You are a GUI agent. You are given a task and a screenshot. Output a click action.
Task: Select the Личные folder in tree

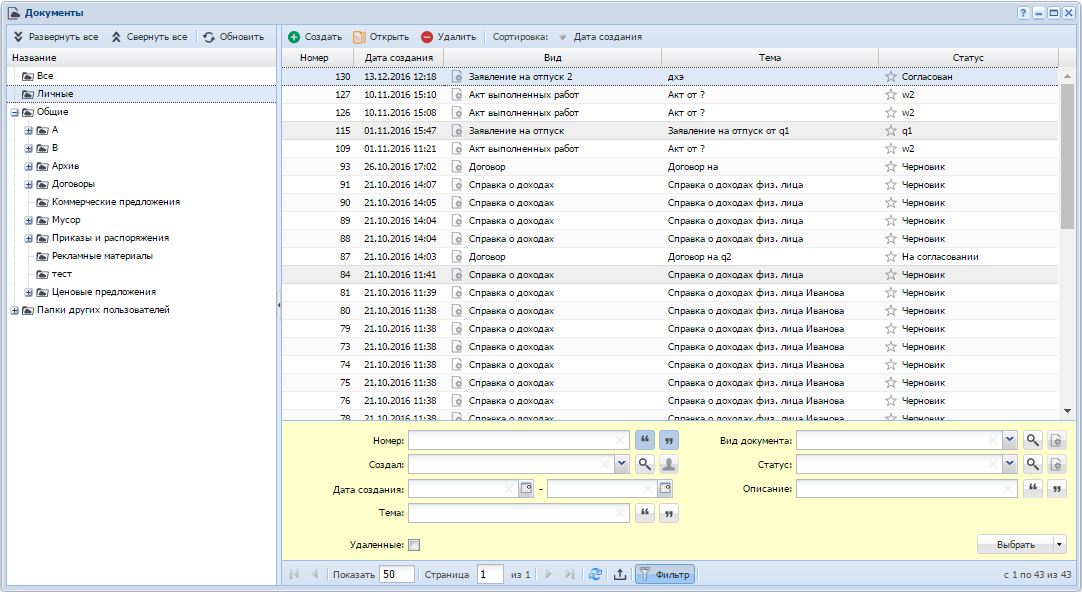tap(141, 94)
